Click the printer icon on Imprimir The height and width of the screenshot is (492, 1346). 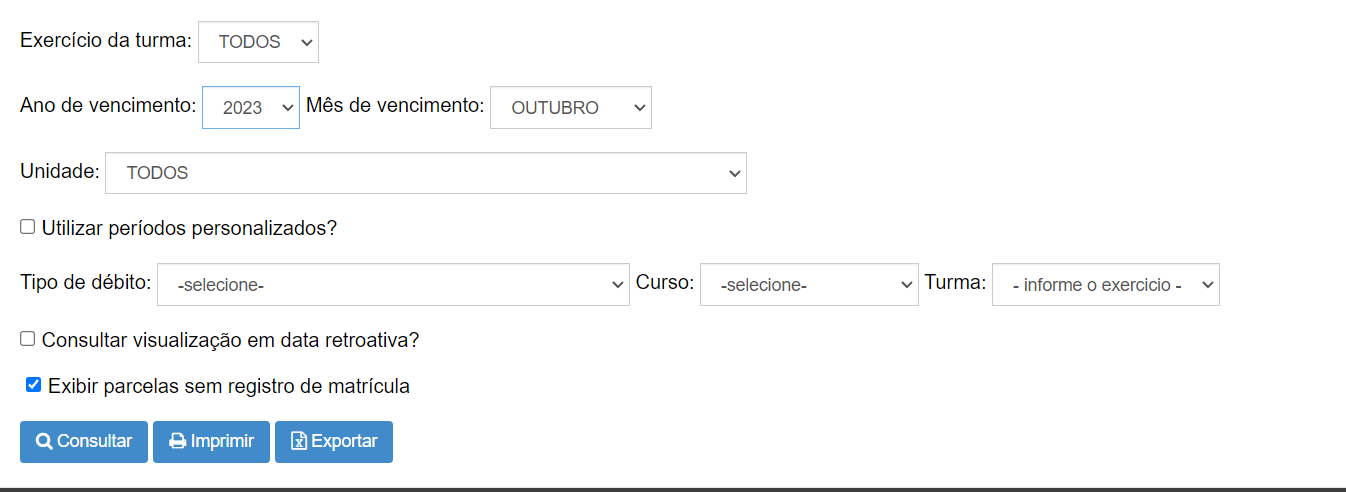tap(178, 441)
